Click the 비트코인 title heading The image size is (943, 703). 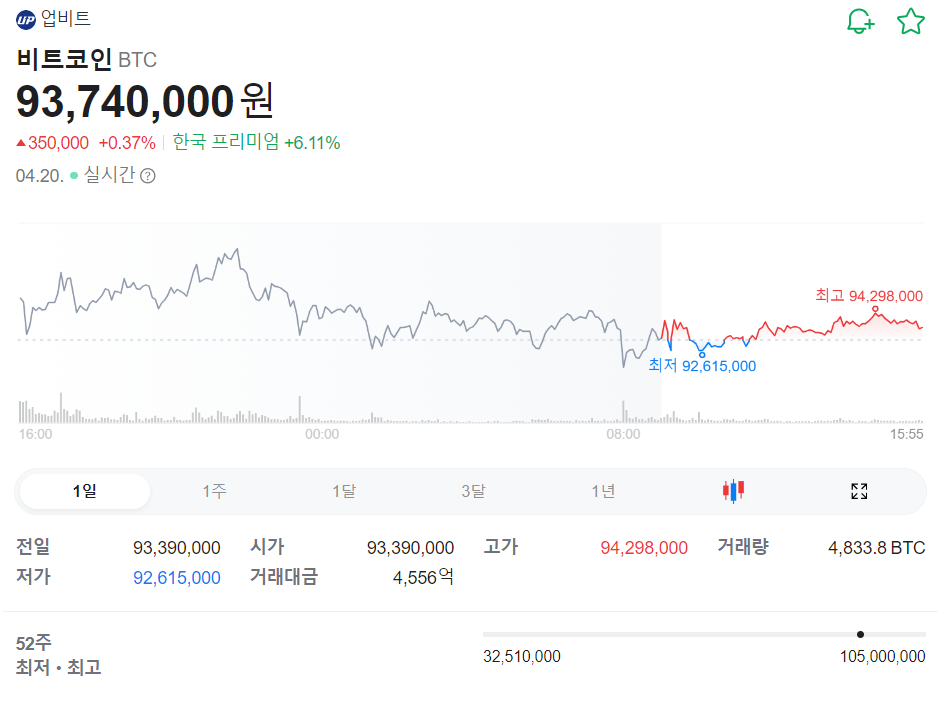click(64, 59)
